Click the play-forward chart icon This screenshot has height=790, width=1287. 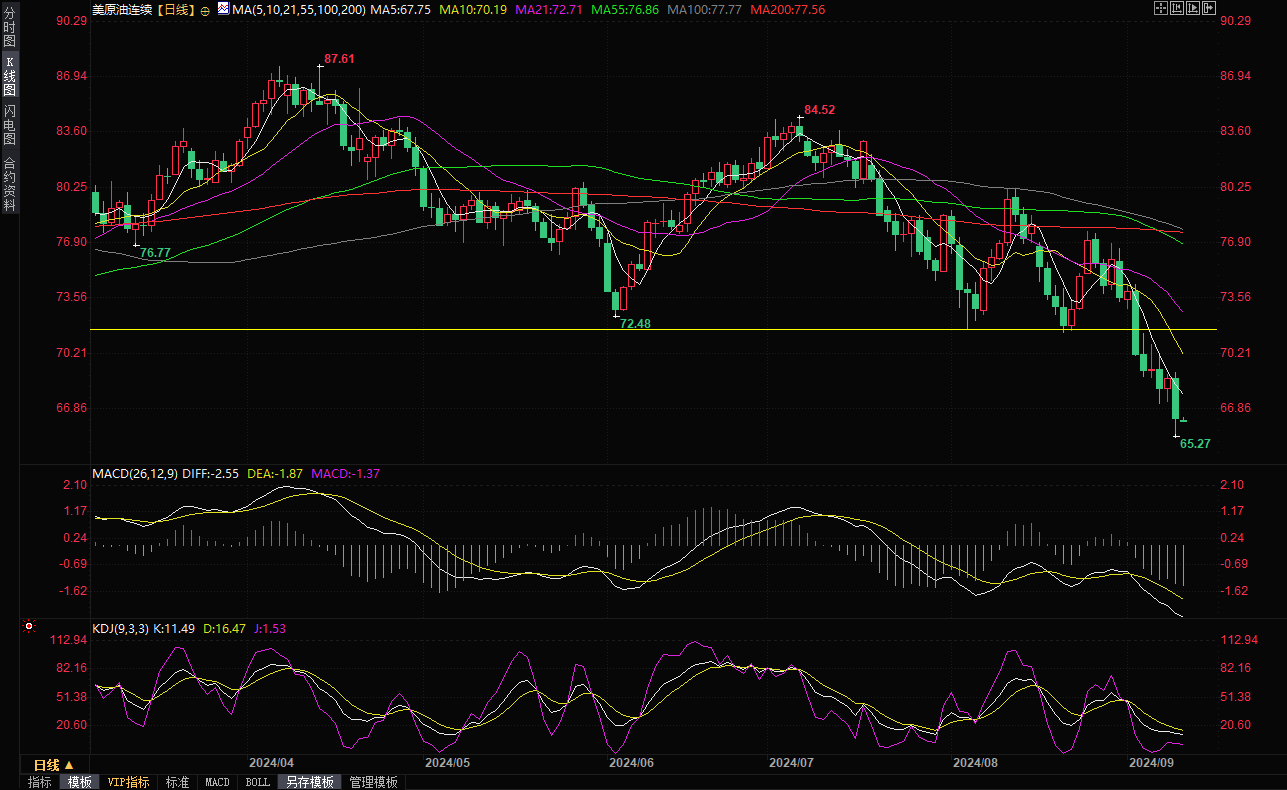(x=1193, y=9)
